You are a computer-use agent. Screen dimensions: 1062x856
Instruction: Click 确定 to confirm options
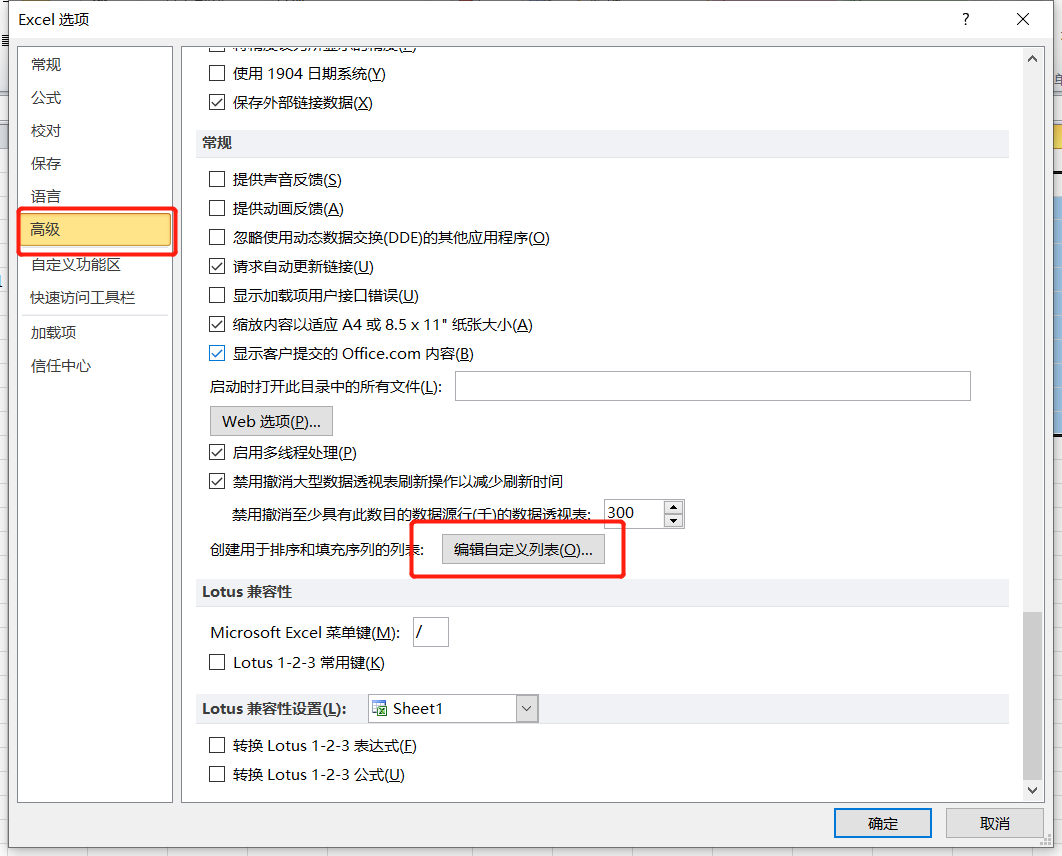(883, 823)
